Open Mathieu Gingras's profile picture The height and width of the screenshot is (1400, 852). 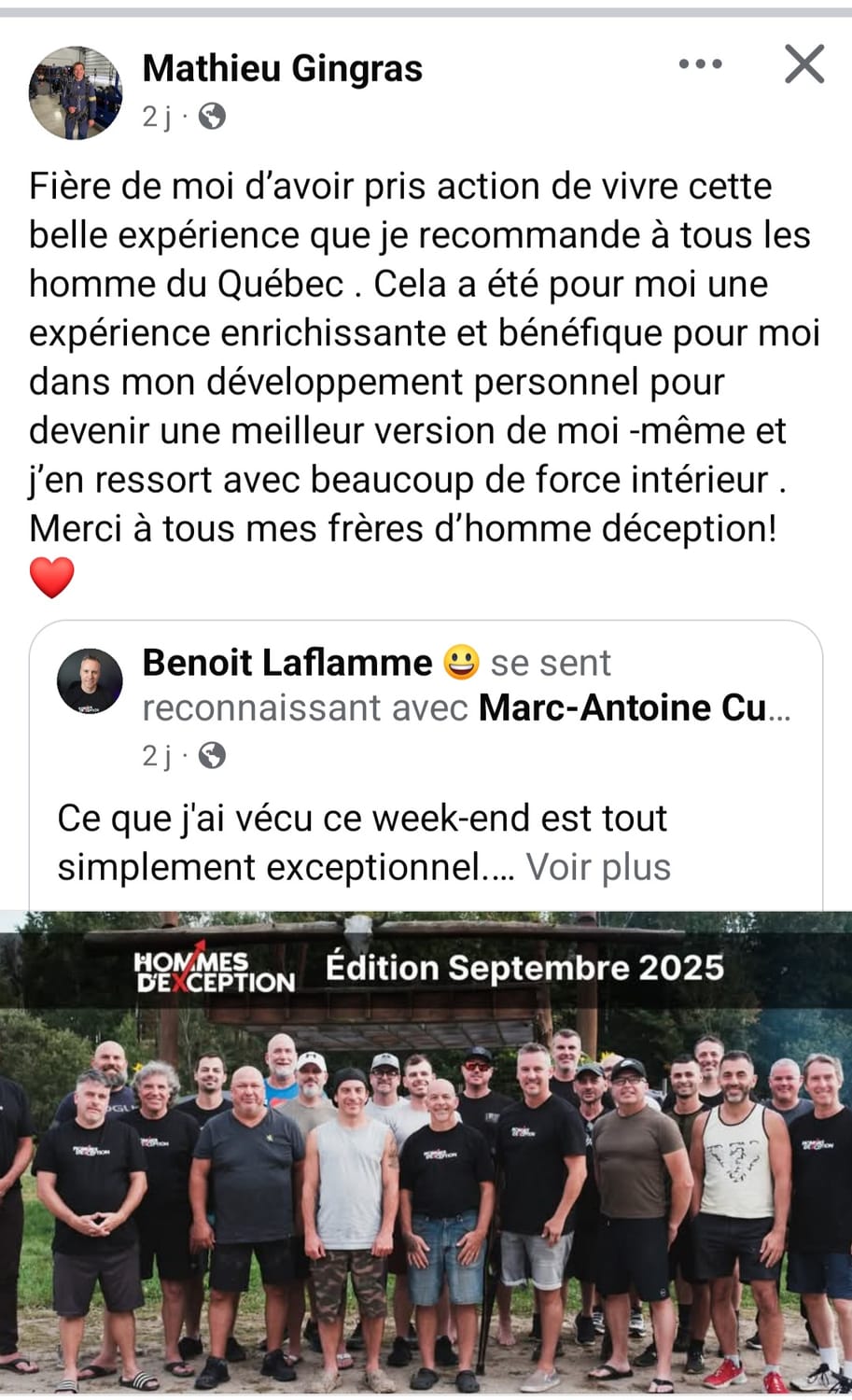click(76, 92)
